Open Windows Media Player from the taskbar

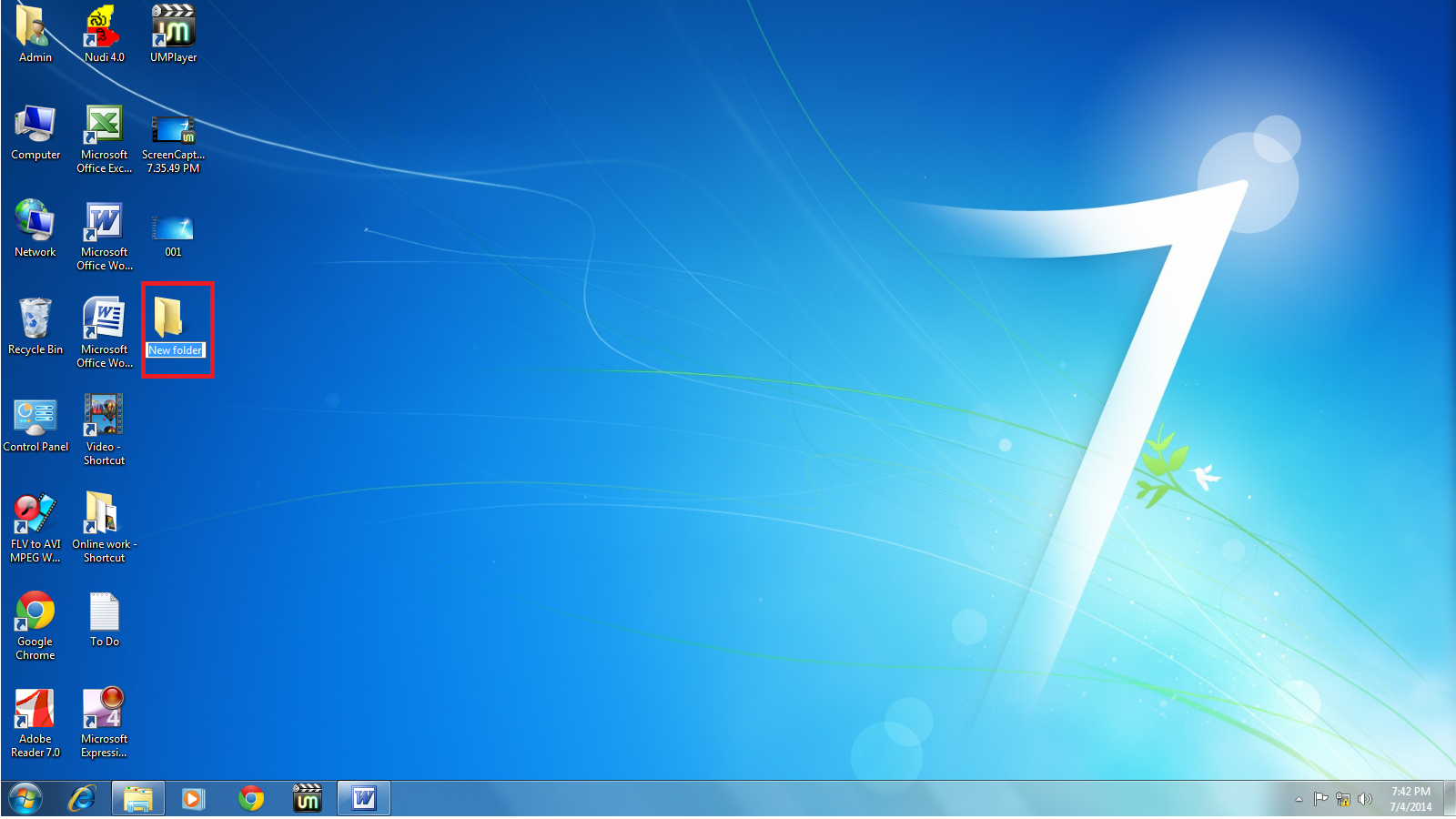(x=194, y=798)
